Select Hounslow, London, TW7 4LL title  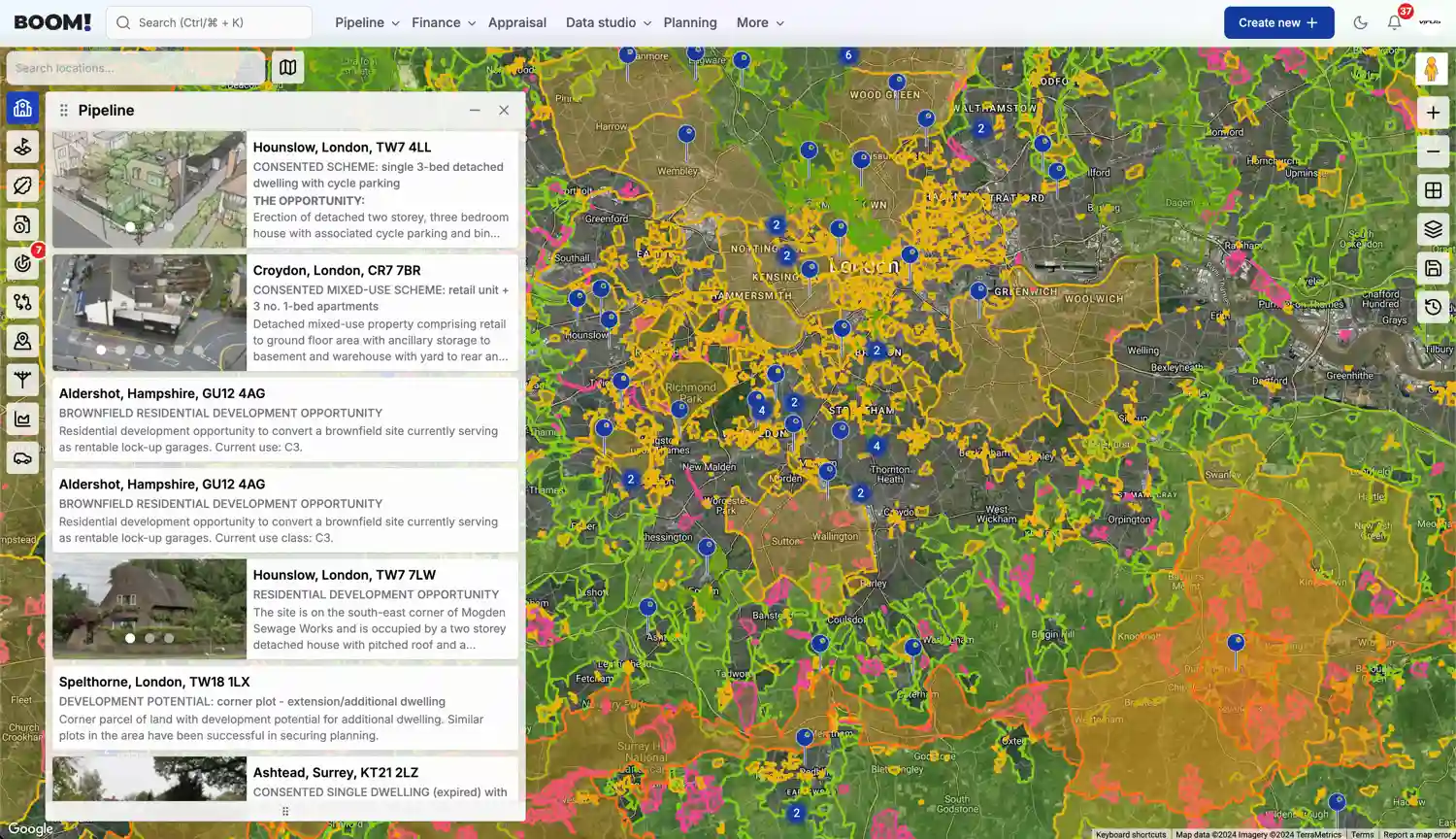click(x=342, y=148)
